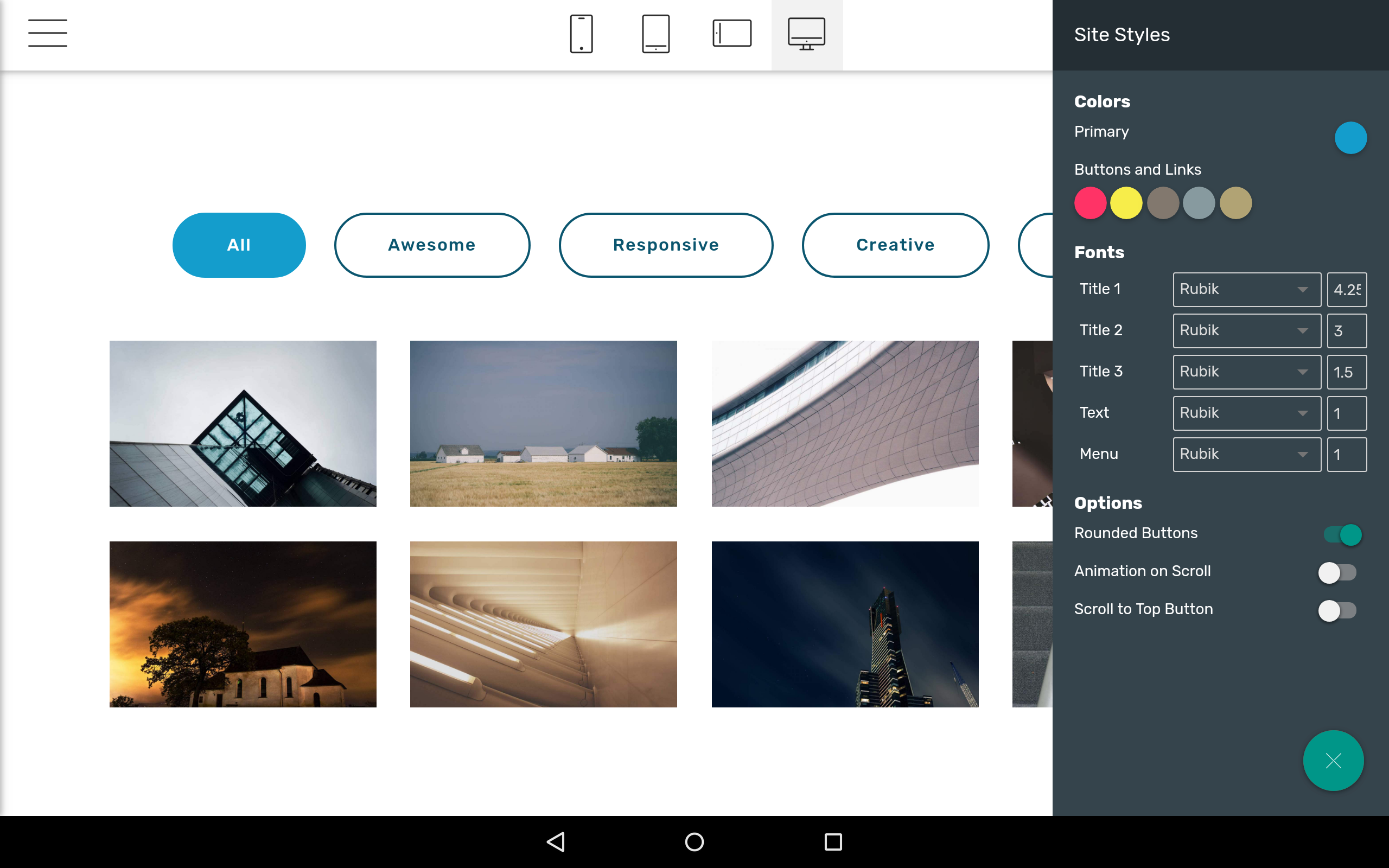Screen dimensions: 1389x868
Task: Expand the Title 3 font dropdown
Action: tap(1247, 372)
